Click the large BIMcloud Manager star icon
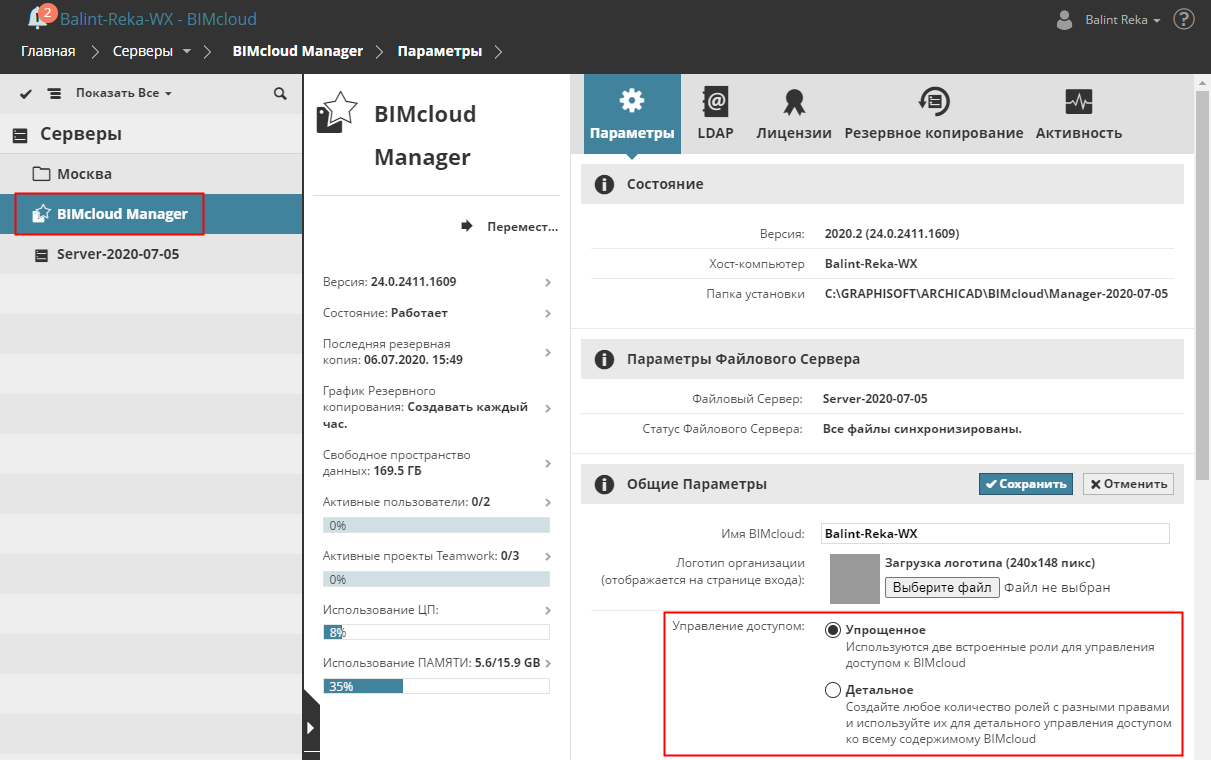The height and width of the screenshot is (760, 1211). point(336,111)
